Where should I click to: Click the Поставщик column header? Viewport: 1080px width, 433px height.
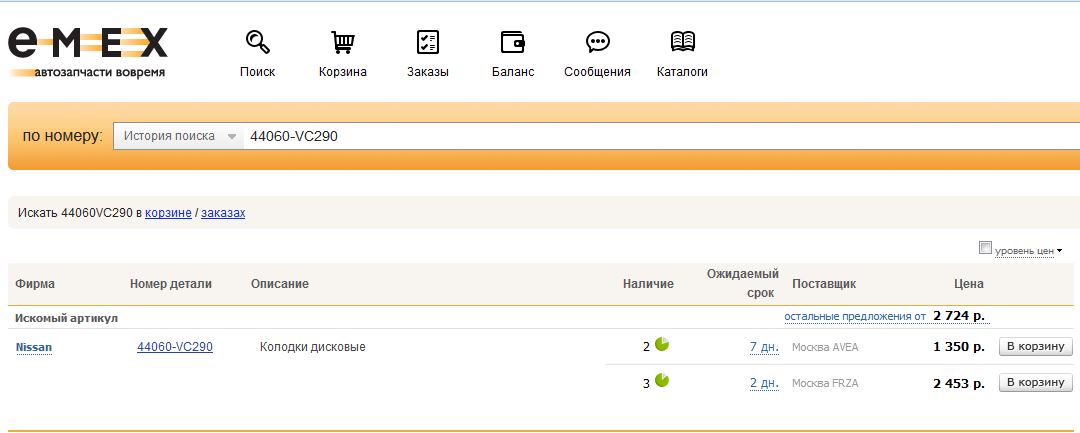[824, 284]
